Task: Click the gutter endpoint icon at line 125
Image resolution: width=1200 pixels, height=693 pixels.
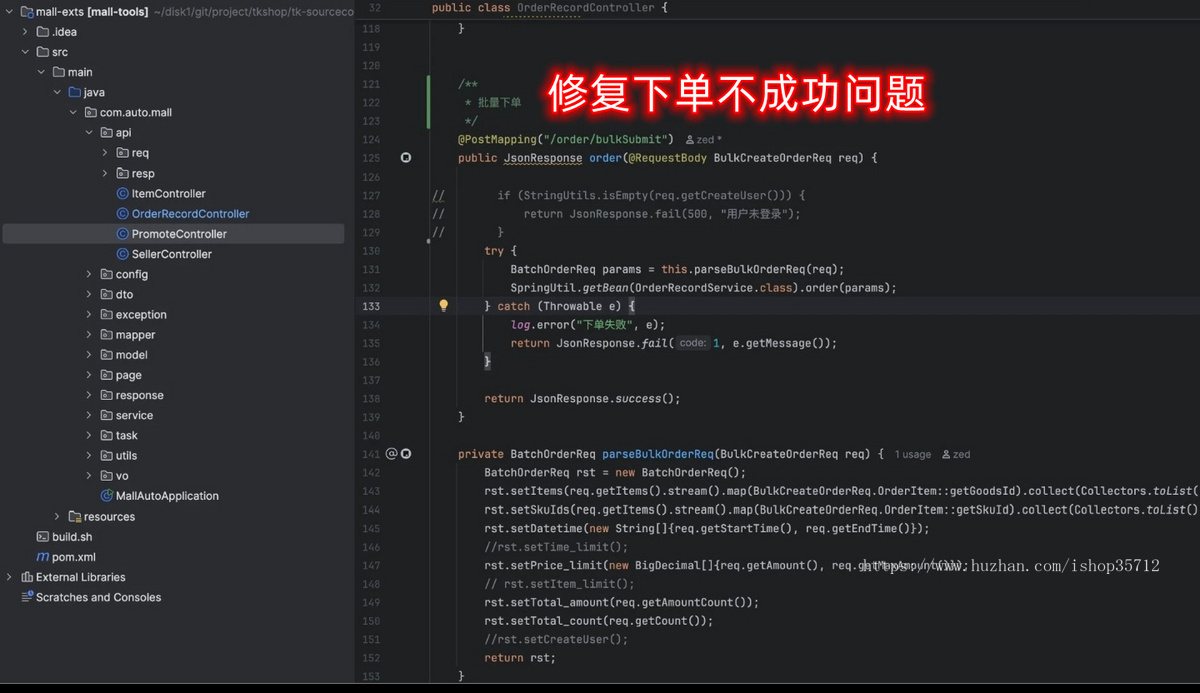Action: click(x=406, y=158)
